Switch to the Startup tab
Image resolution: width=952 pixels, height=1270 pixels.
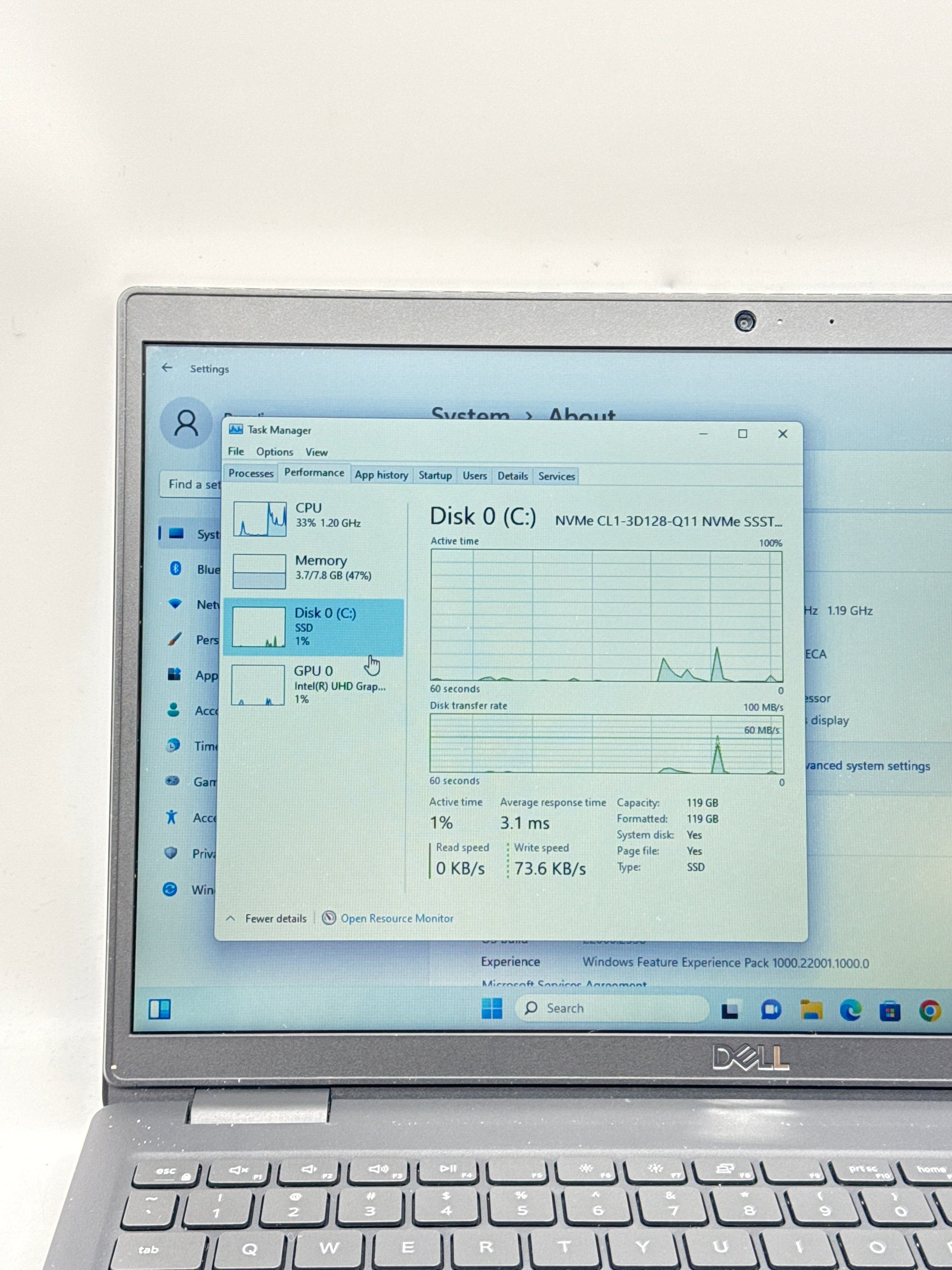click(435, 475)
